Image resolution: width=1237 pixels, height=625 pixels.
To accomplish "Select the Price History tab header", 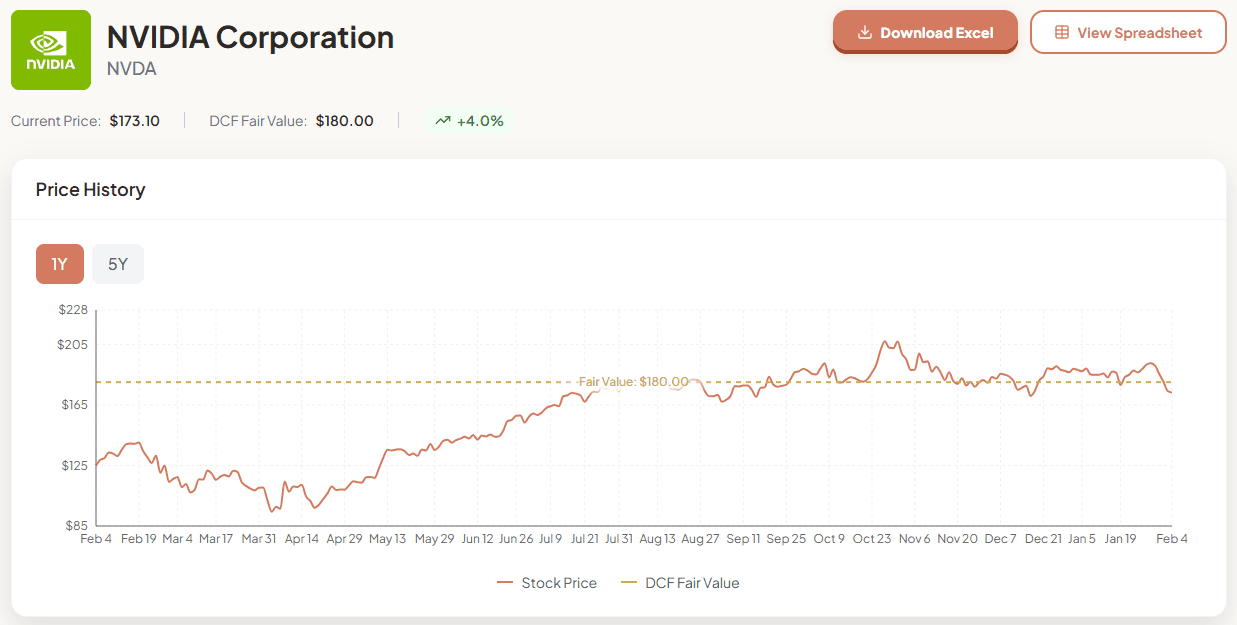I will 90,189.
